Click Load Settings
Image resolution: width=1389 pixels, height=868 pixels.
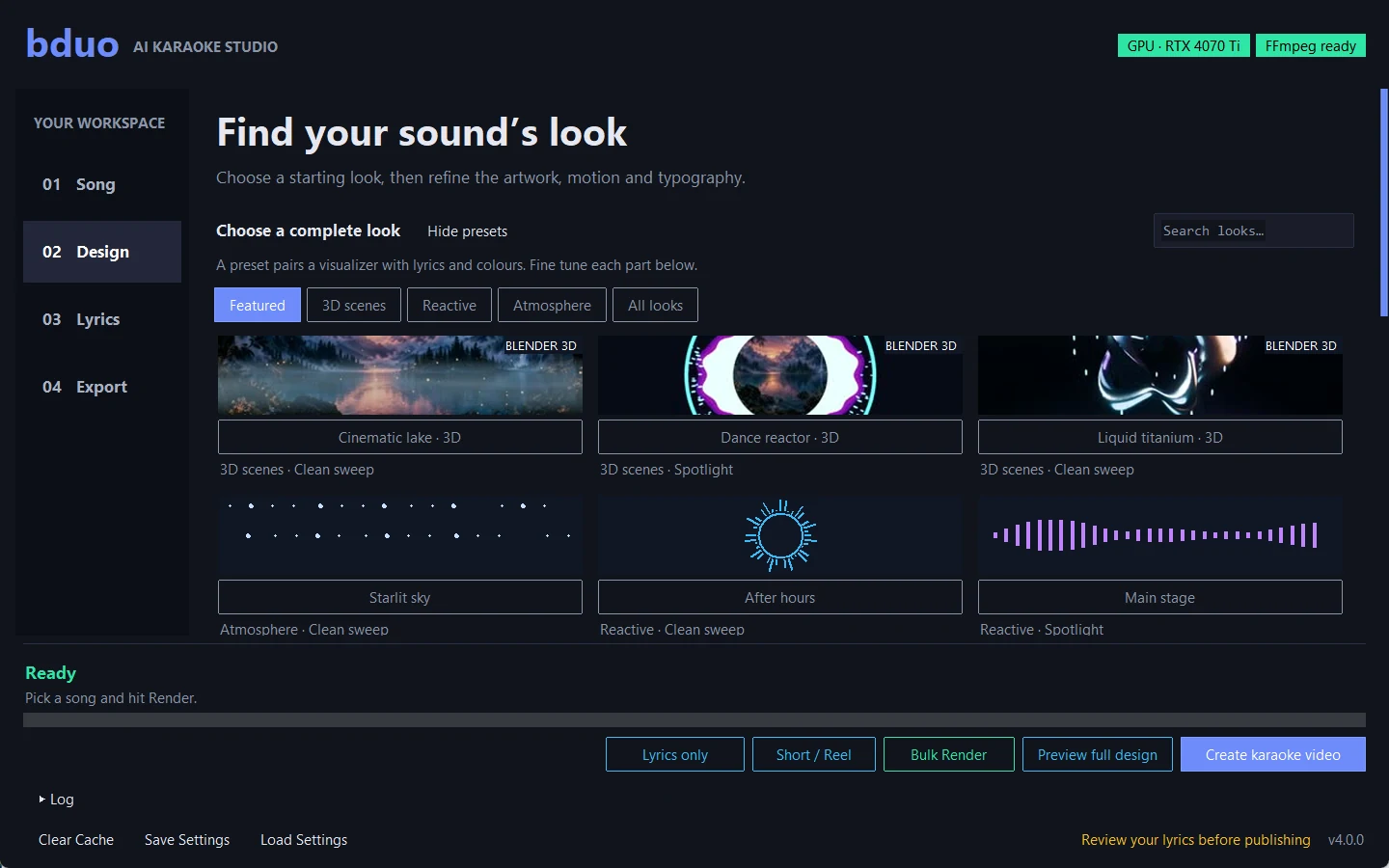pyautogui.click(x=304, y=840)
